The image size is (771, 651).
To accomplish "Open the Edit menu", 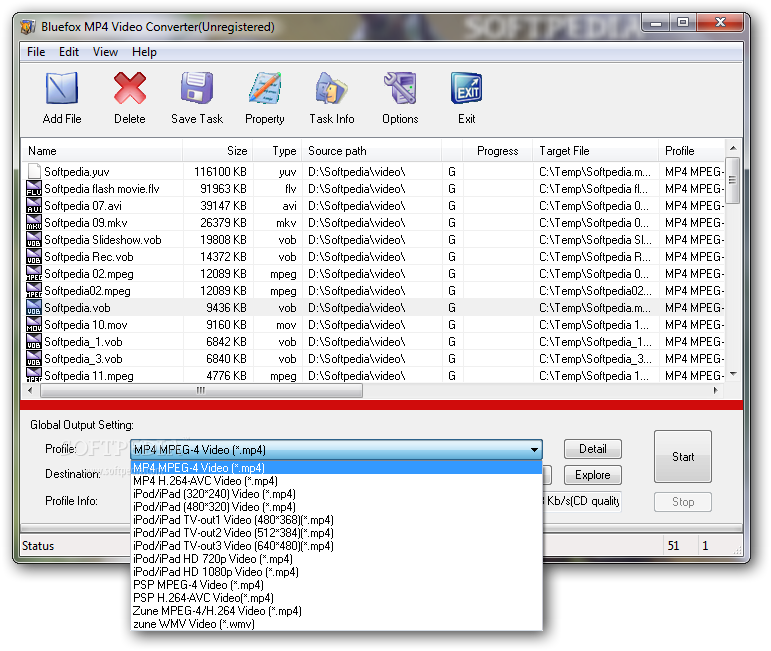I will [69, 52].
